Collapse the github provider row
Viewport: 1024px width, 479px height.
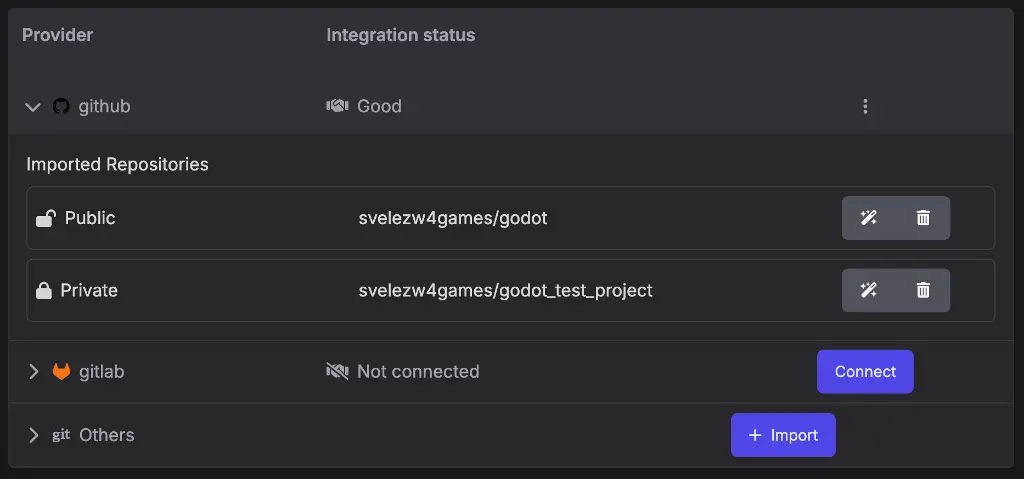[x=33, y=107]
